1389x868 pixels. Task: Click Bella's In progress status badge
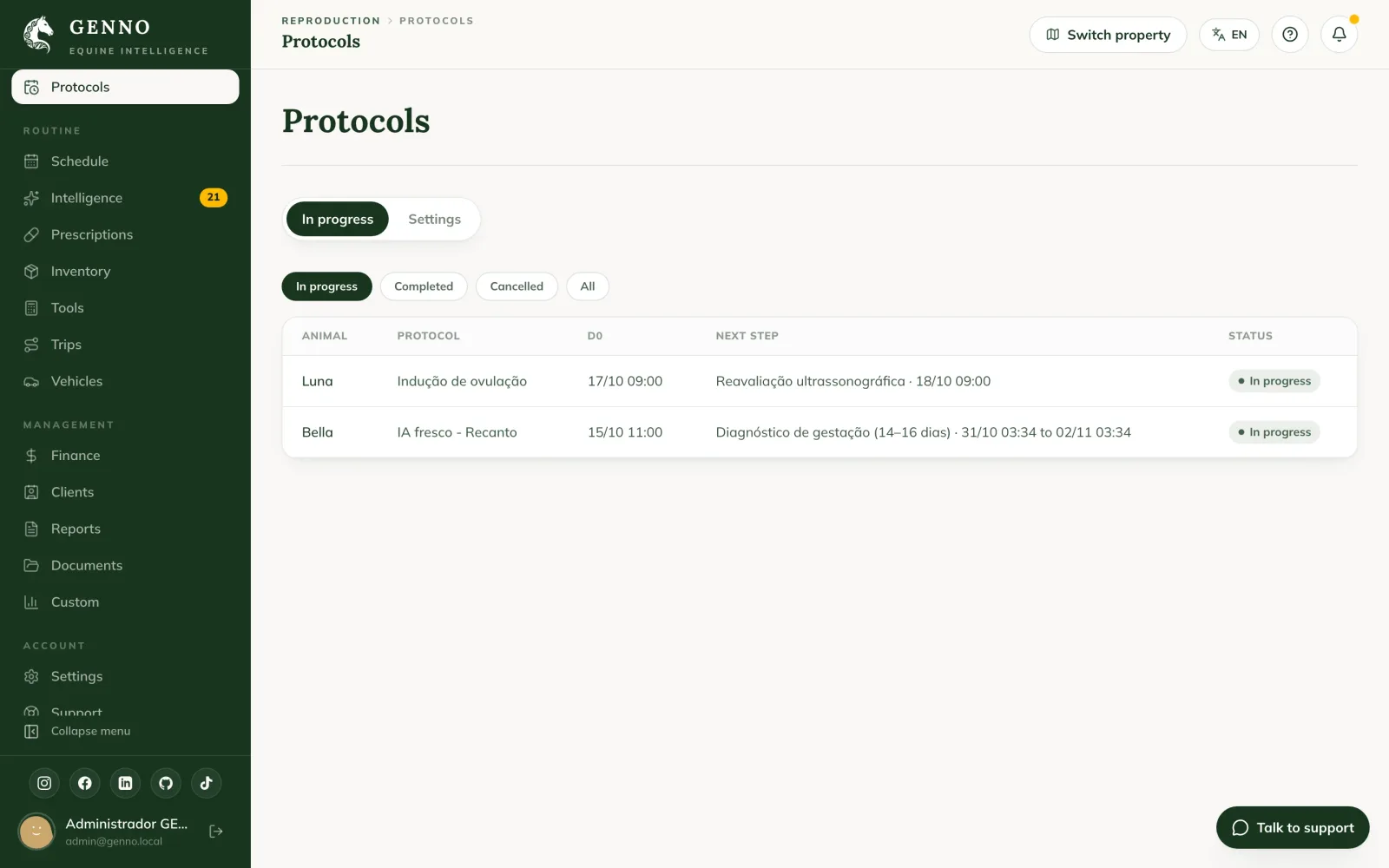coord(1274,432)
